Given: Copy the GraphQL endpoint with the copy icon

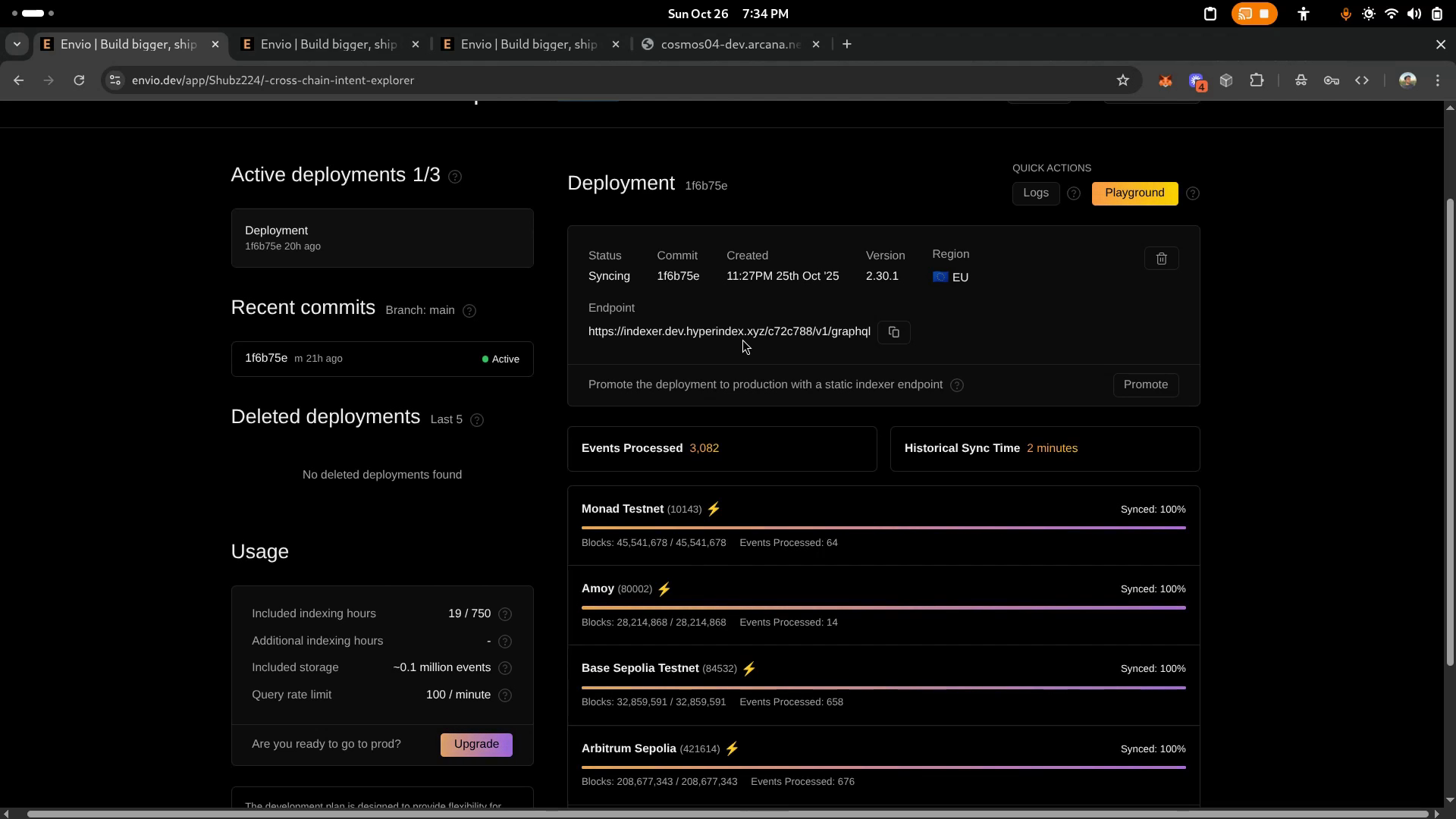Looking at the screenshot, I should point(894,332).
